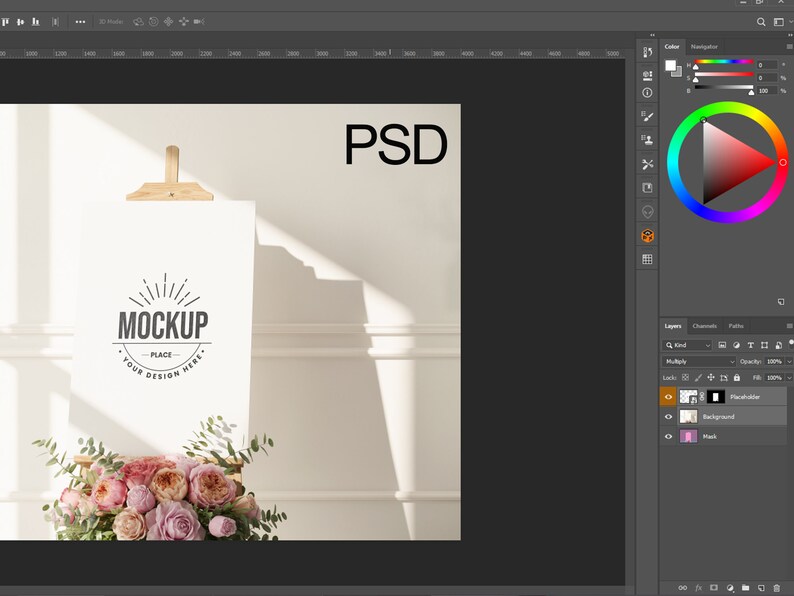Click the Brightness slider bar

(x=724, y=87)
